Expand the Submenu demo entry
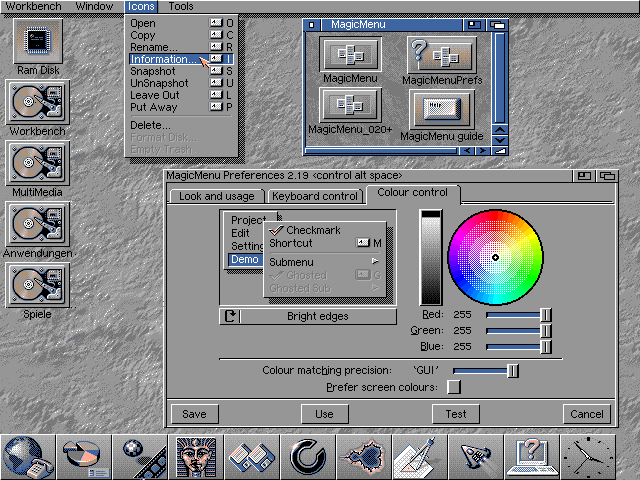This screenshot has width=640, height=480. coord(325,262)
